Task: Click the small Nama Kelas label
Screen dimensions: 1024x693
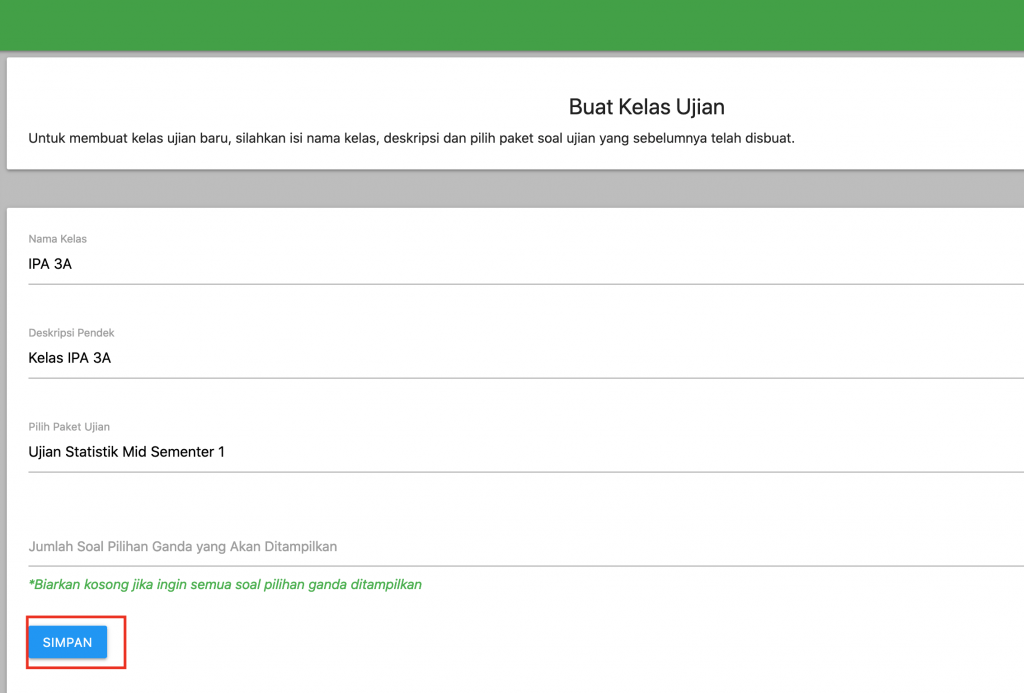Action: [x=58, y=239]
